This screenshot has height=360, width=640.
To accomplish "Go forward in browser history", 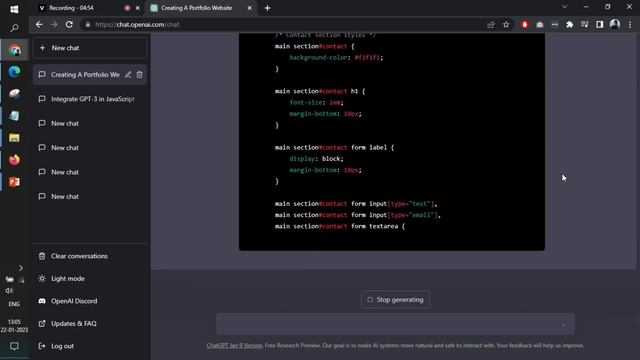I will click(x=54, y=24).
